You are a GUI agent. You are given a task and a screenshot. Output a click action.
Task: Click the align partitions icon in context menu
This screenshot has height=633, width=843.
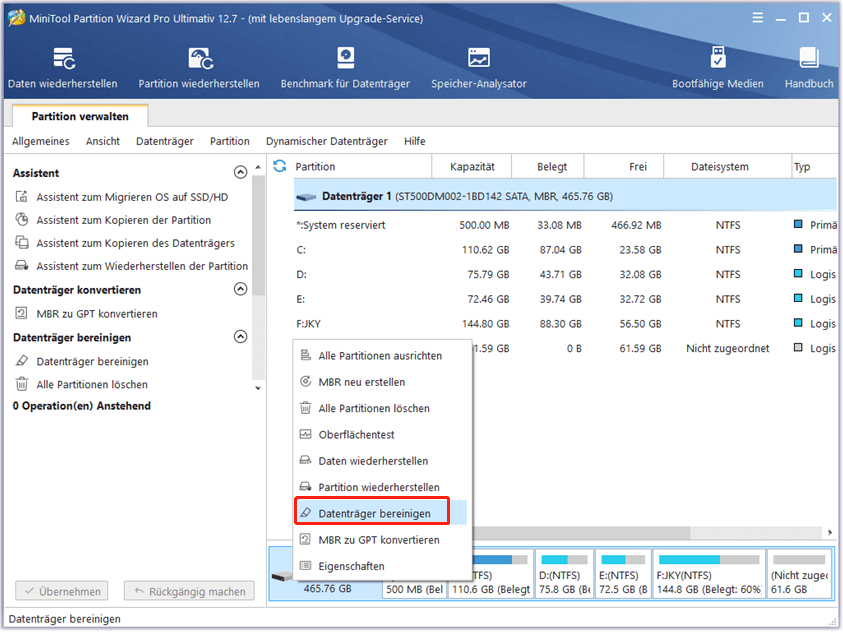point(305,355)
